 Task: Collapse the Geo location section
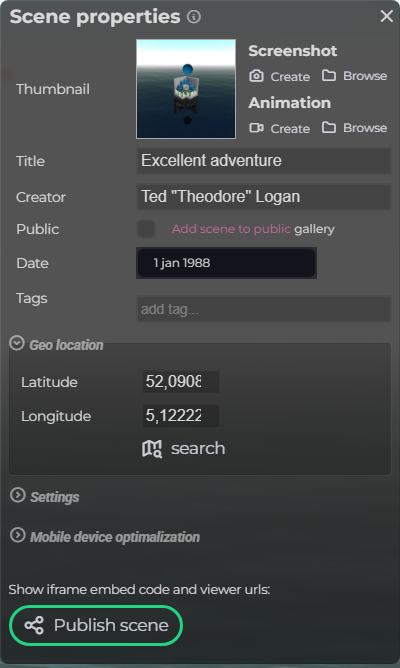pyautogui.click(x=17, y=343)
